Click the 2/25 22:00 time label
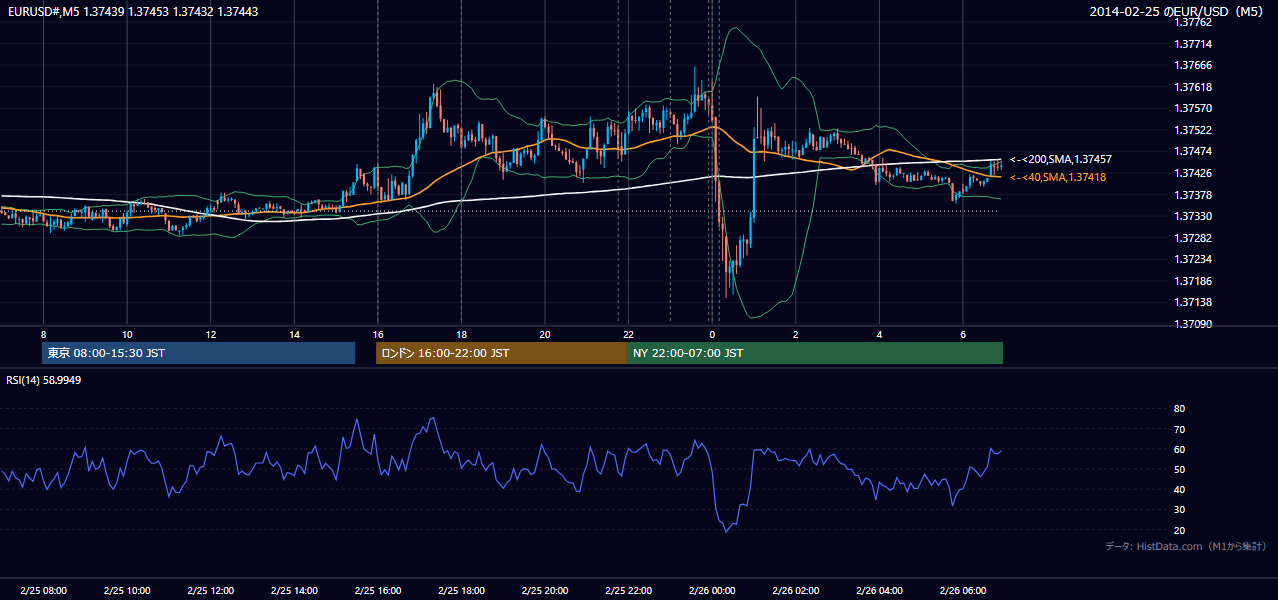The width and height of the screenshot is (1278, 600). click(x=628, y=591)
